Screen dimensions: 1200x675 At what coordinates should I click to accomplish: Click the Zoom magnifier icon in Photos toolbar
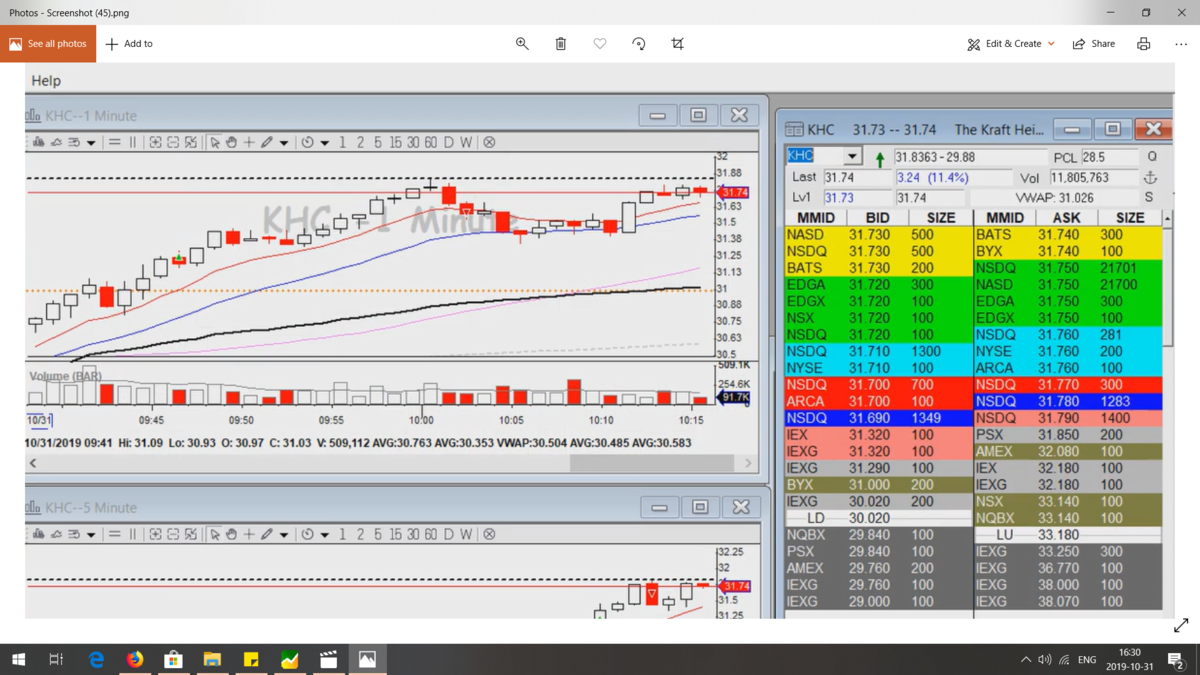pyautogui.click(x=522, y=44)
